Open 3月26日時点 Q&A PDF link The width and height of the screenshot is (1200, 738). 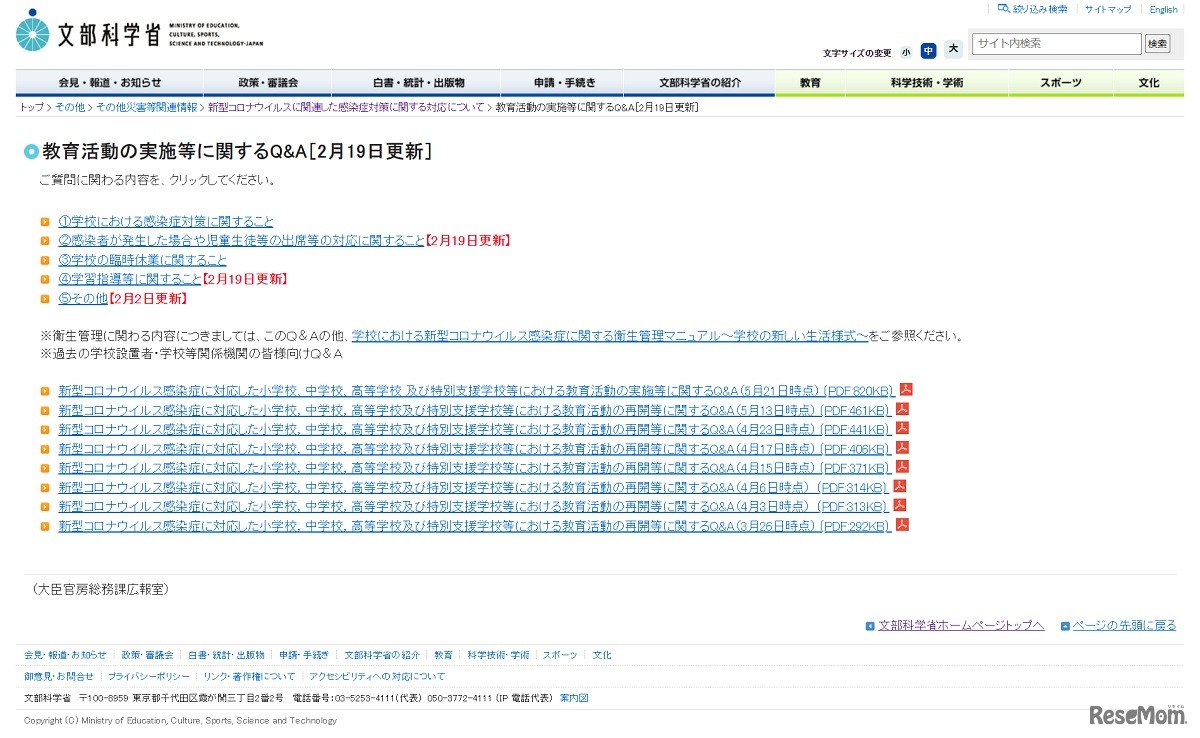click(474, 526)
